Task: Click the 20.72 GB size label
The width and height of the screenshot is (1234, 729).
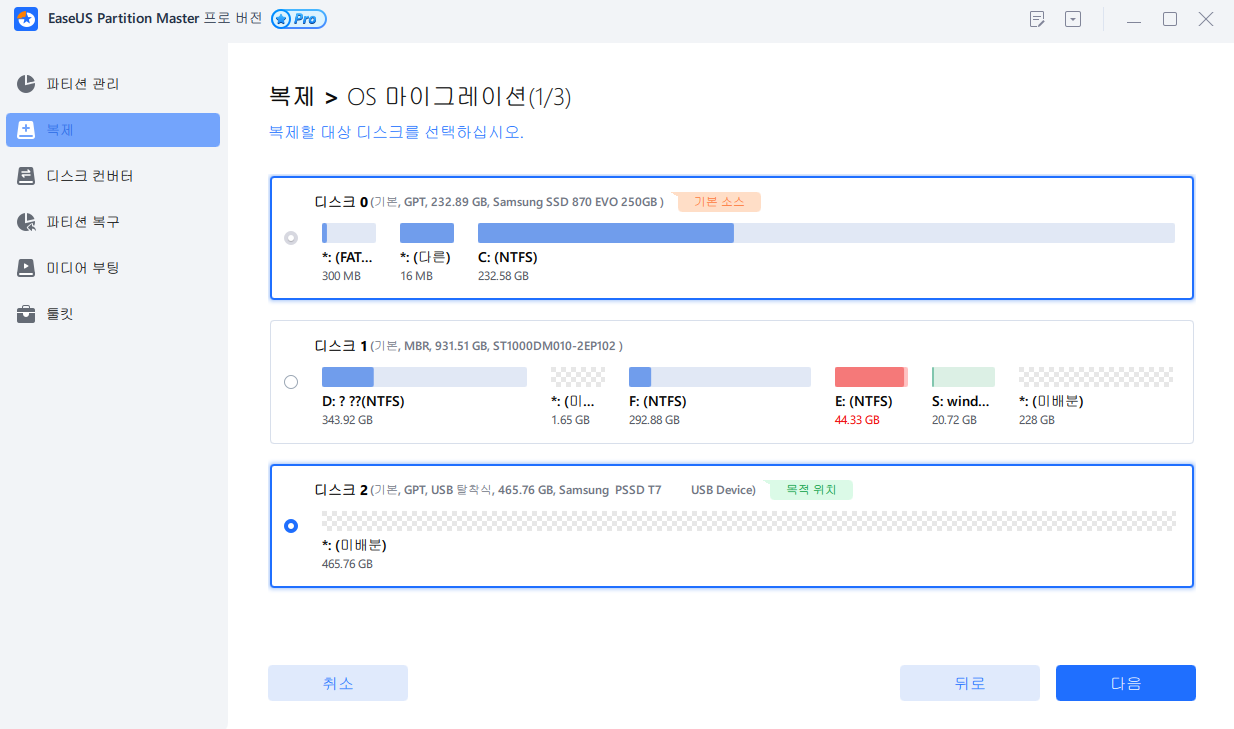Action: (x=954, y=420)
